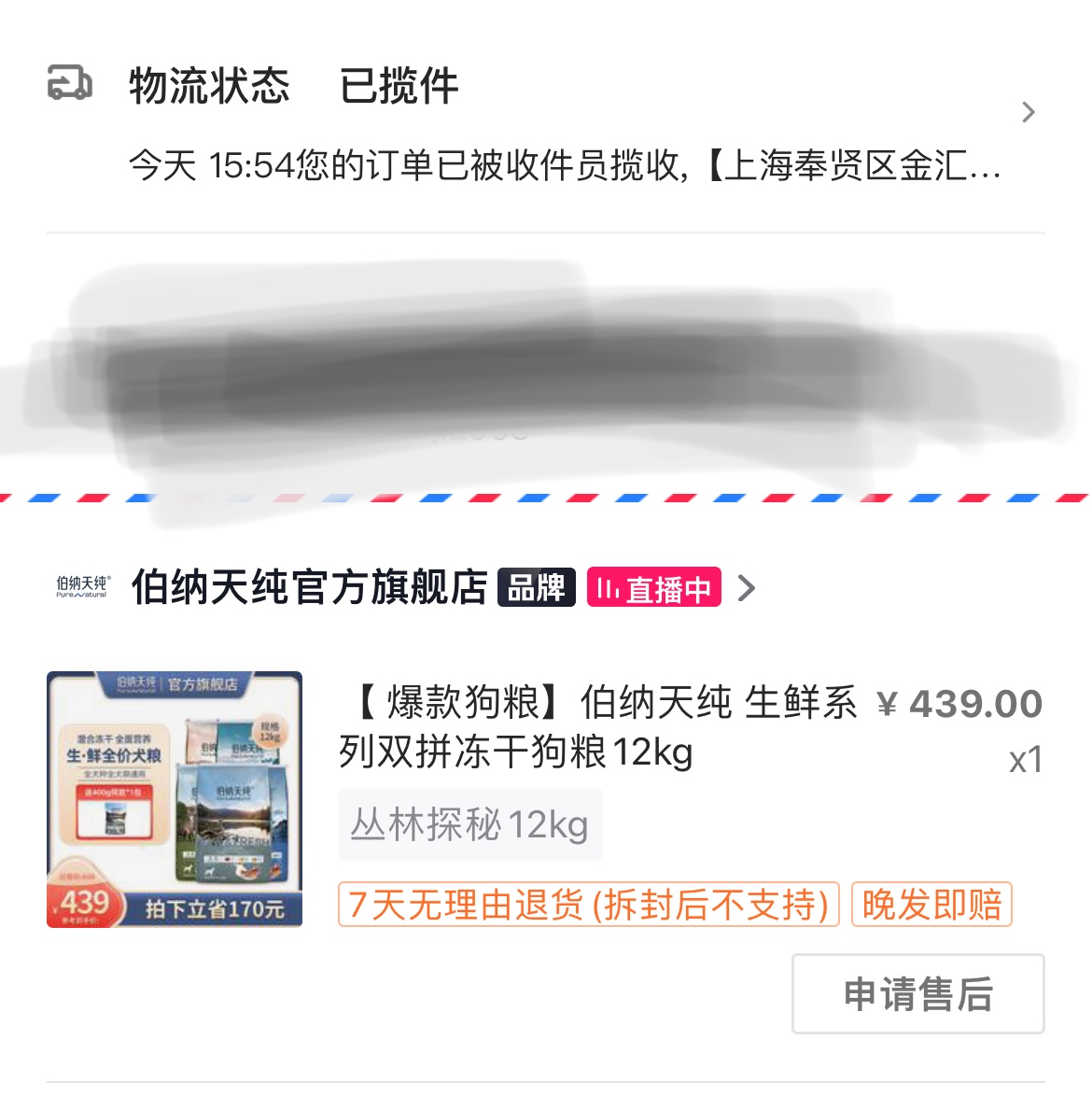Open product title 爆款狗粮 伯纳天纯 生鲜系列

pyautogui.click(x=598, y=727)
